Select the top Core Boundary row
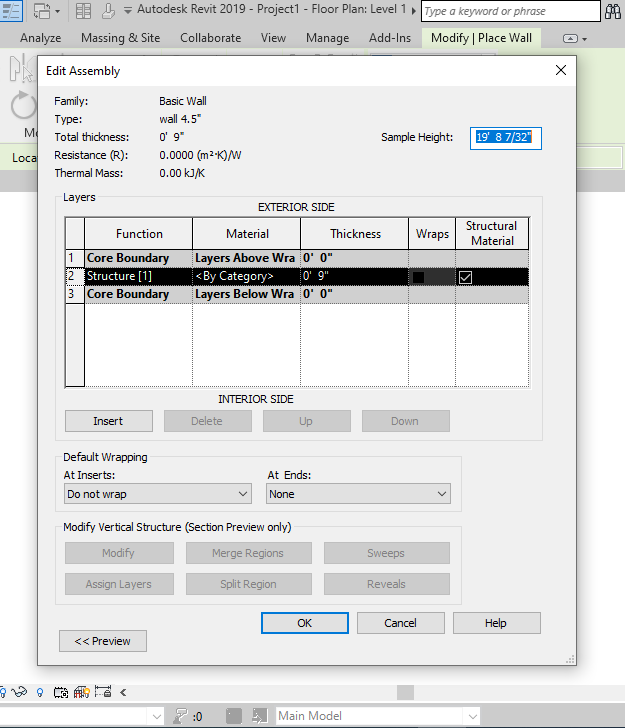Viewport: 625px width, 728px height. tap(297, 258)
